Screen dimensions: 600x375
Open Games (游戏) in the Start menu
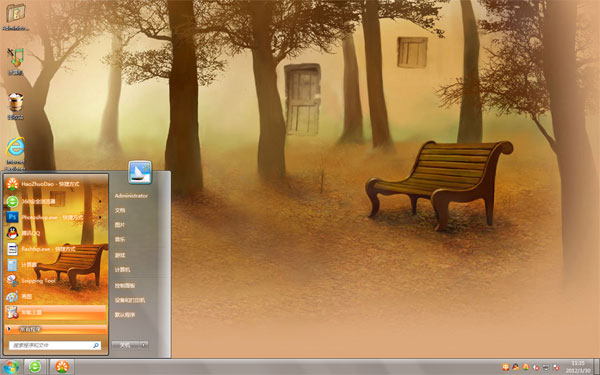[x=120, y=255]
